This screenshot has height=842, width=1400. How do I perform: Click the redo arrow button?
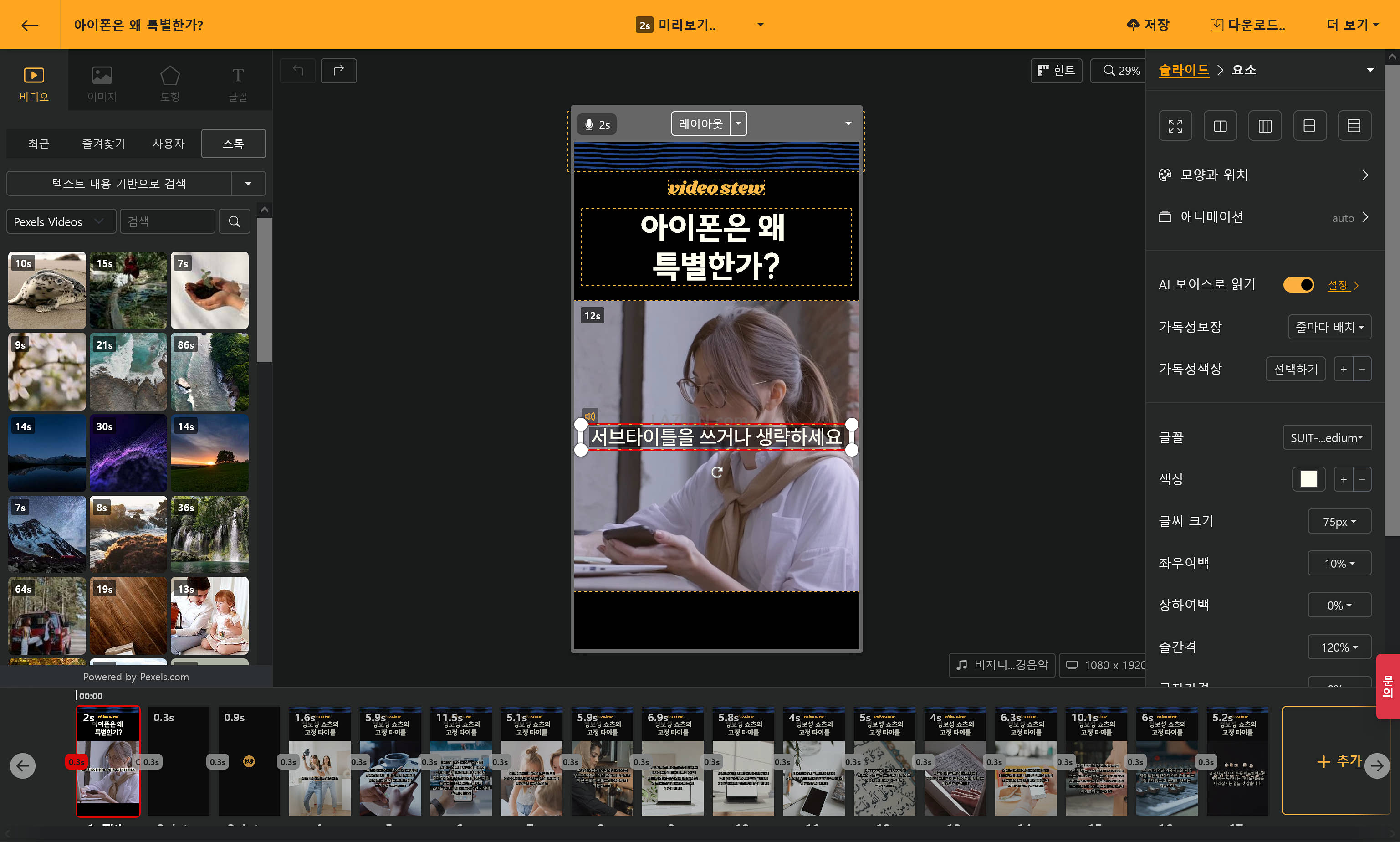pos(338,70)
